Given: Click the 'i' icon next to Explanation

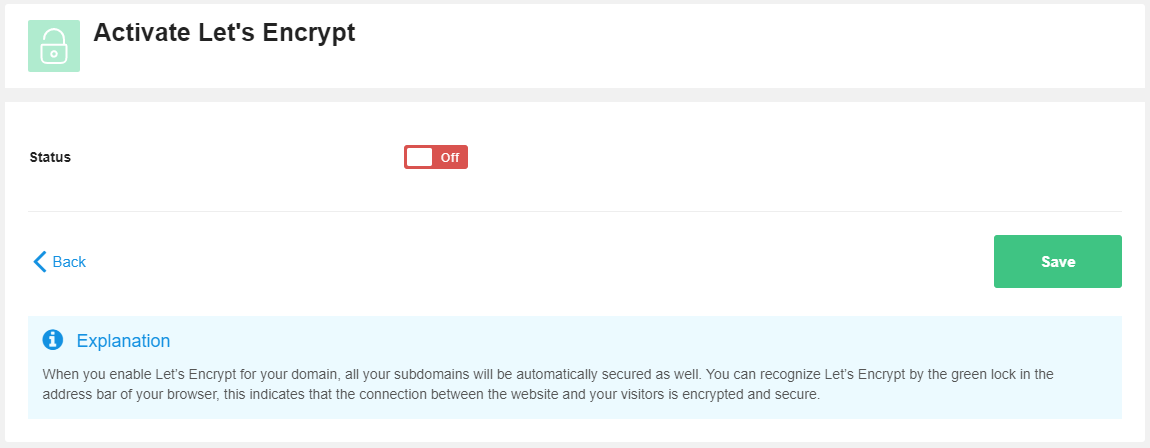Looking at the screenshot, I should [x=53, y=339].
